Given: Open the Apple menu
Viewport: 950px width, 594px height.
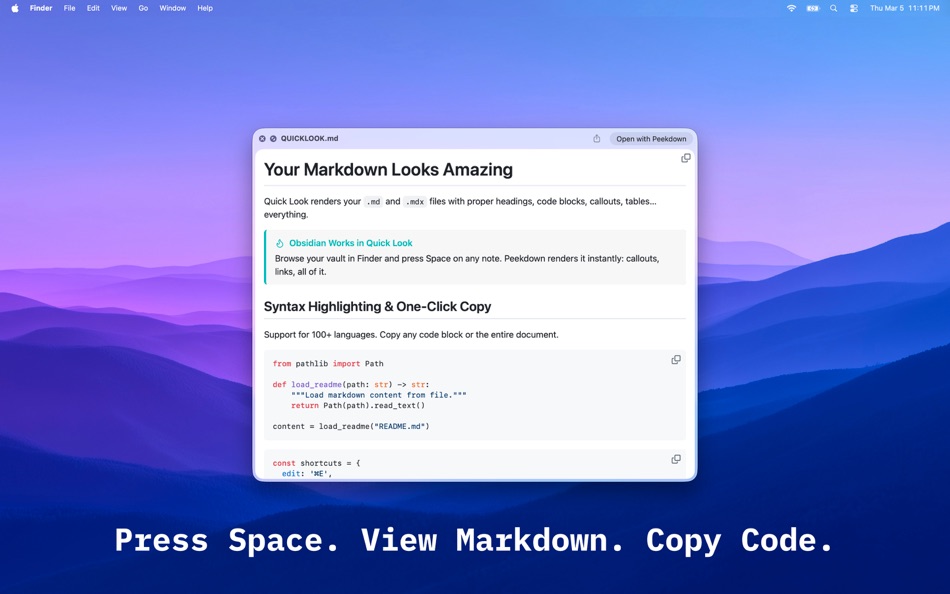Looking at the screenshot, I should (15, 8).
